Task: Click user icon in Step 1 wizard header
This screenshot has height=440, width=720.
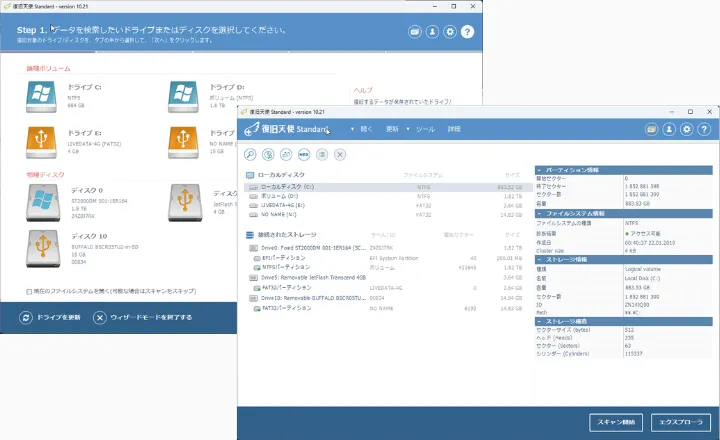Action: (432, 32)
